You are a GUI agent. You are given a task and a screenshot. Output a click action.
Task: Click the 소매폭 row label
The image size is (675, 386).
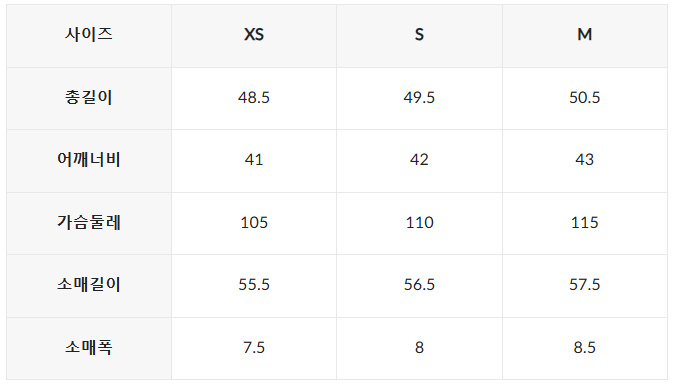89,347
